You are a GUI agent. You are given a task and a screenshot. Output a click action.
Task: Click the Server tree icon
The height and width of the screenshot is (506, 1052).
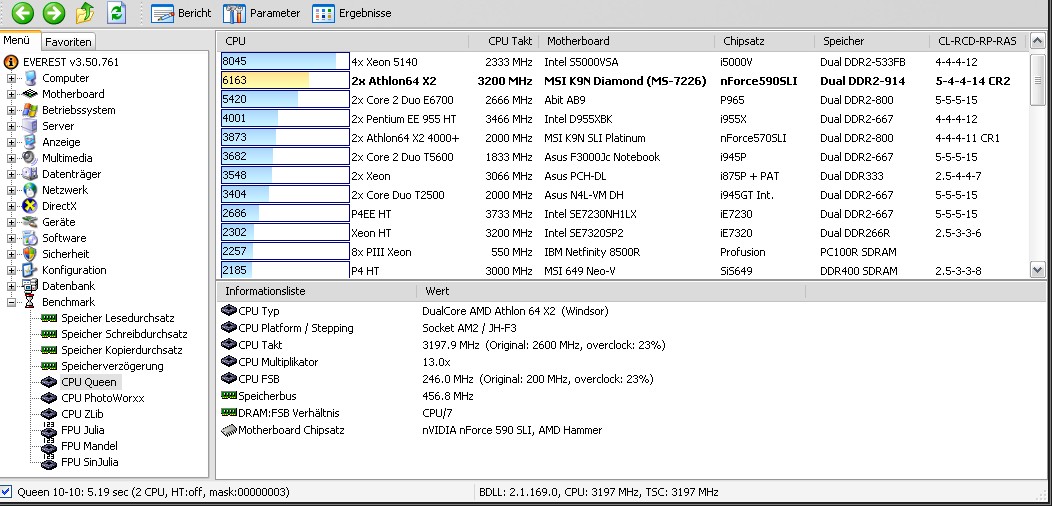pos(30,126)
